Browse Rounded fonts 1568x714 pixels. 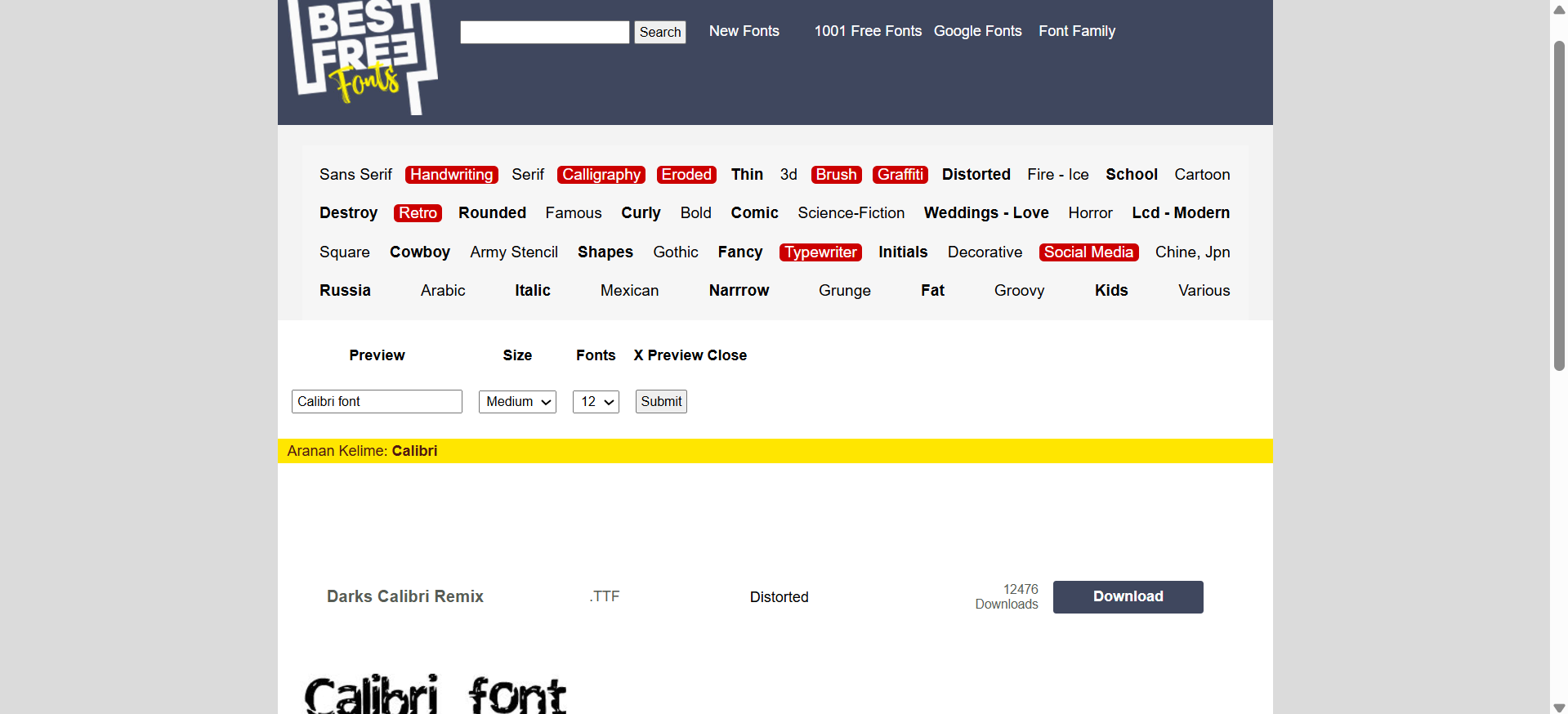pos(492,213)
